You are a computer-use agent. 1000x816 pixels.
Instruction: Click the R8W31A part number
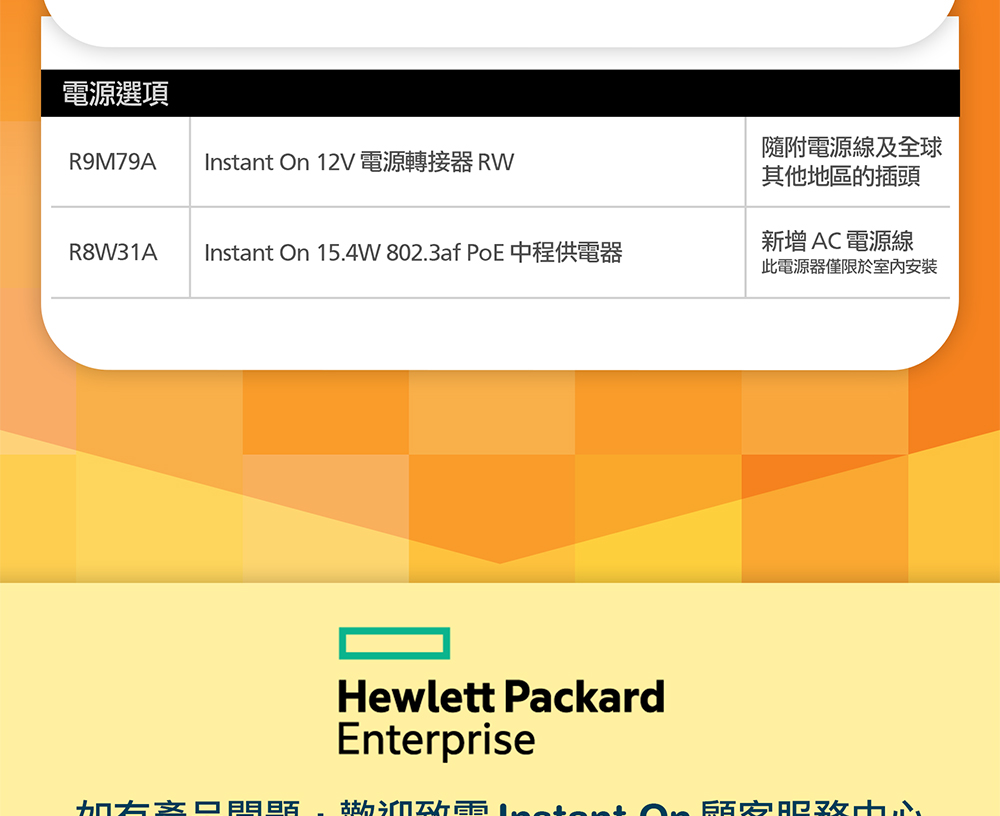coord(112,253)
